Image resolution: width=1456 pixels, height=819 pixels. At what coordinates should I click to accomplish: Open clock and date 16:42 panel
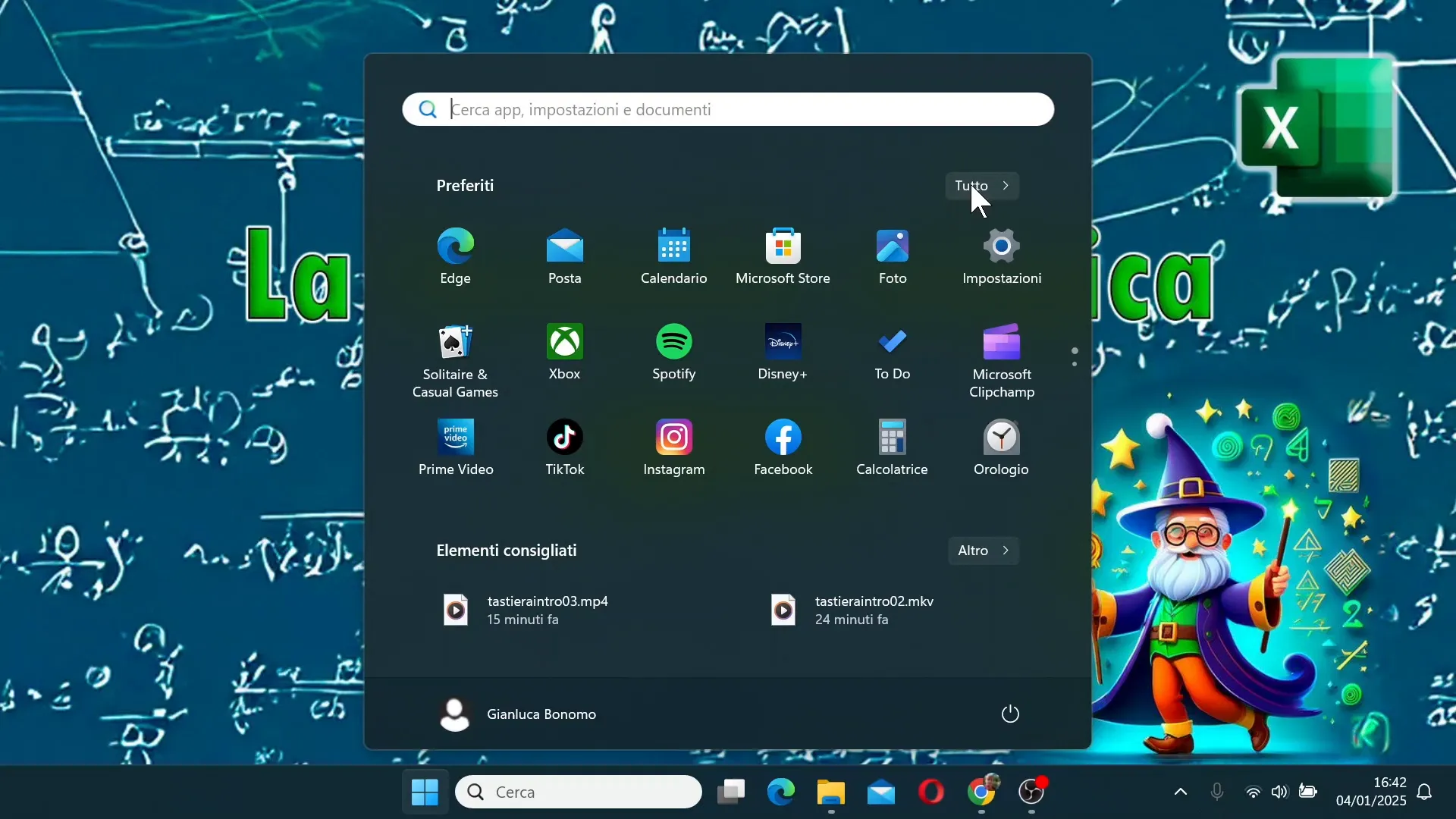(x=1371, y=792)
